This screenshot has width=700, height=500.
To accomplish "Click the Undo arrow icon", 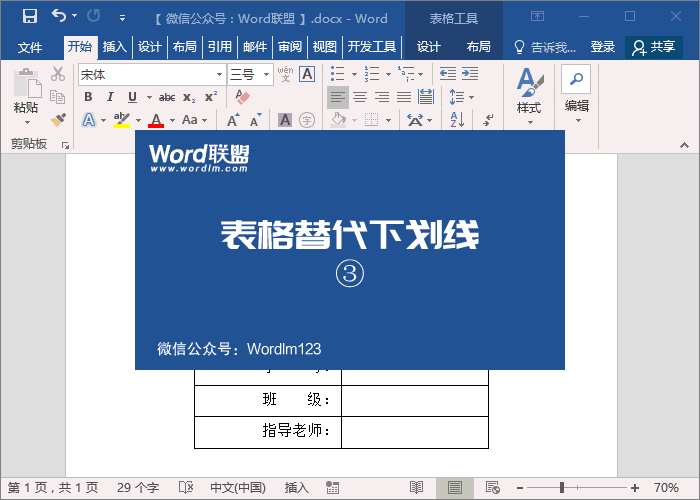I will click(x=58, y=16).
